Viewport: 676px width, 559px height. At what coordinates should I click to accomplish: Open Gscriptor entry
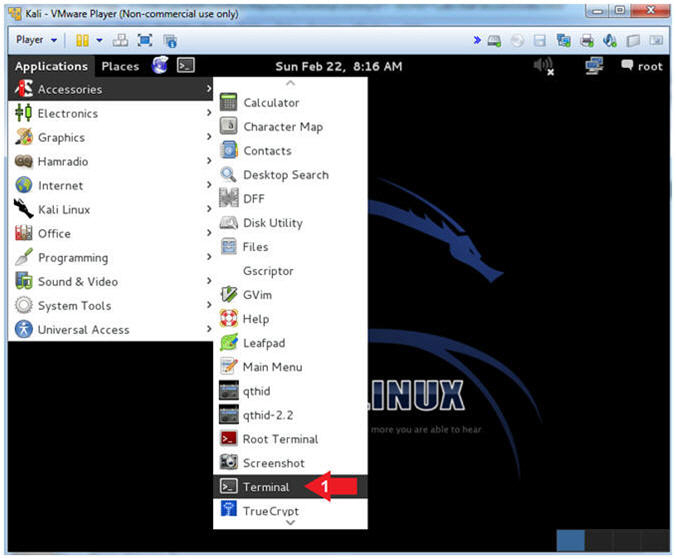click(x=290, y=271)
